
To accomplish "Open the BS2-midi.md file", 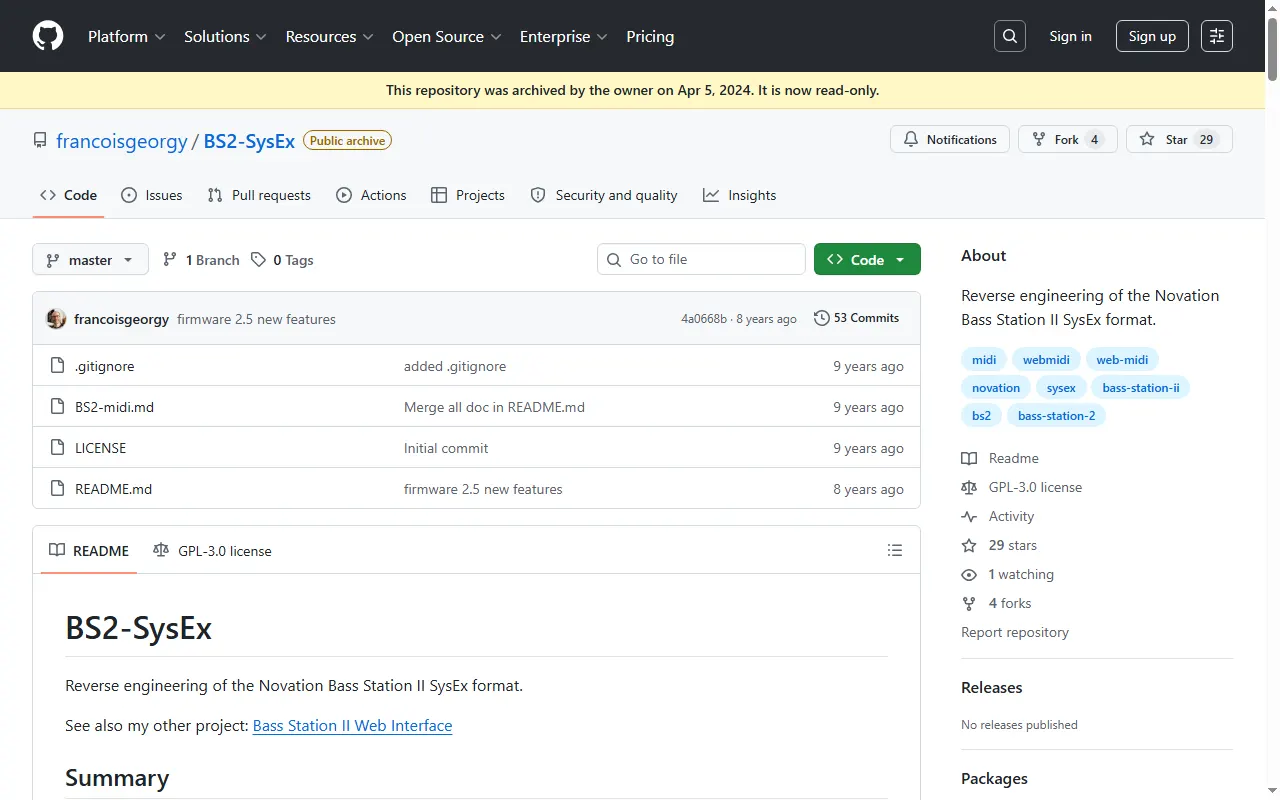I will 114,407.
